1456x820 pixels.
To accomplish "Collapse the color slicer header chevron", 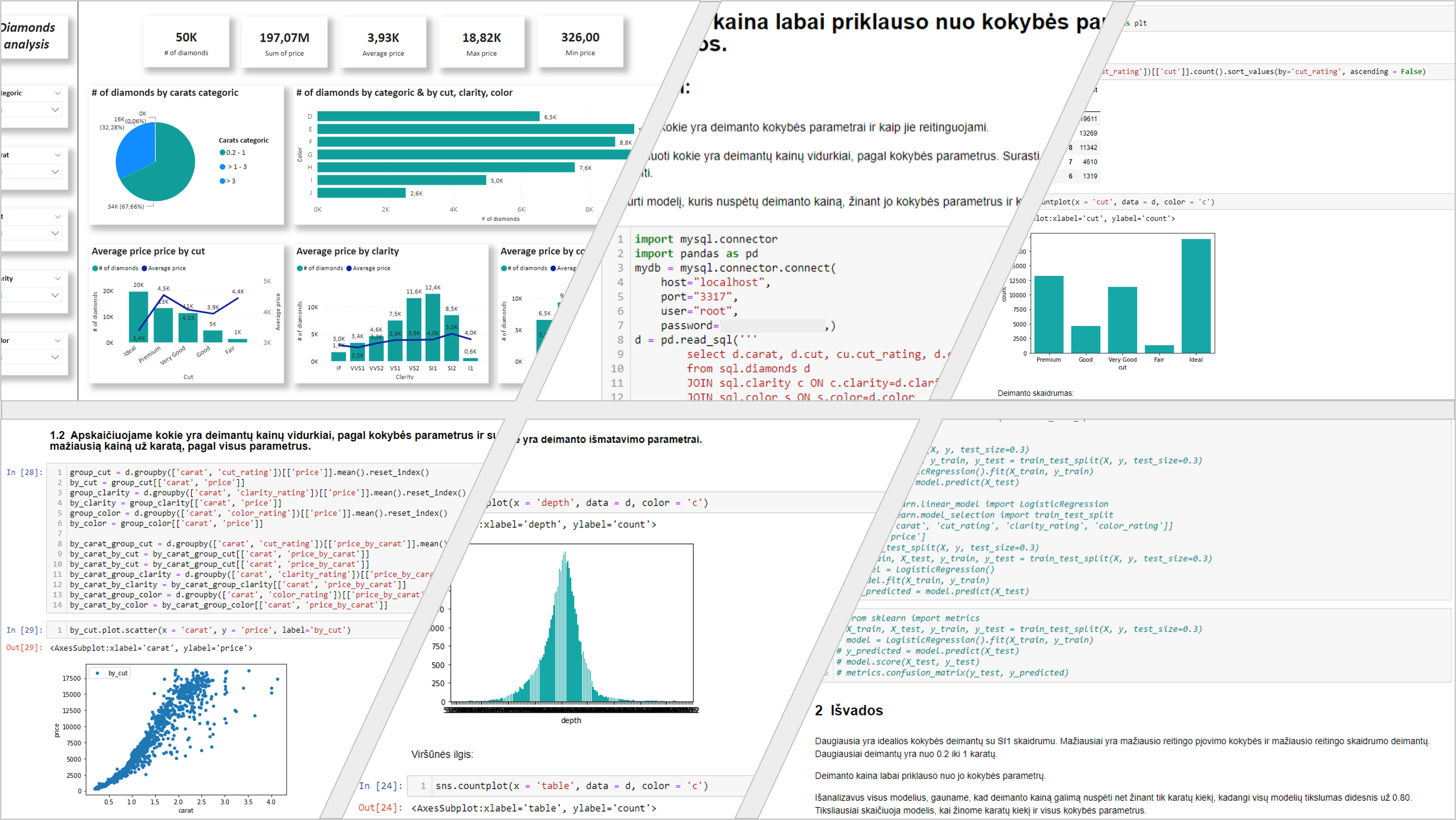I will [58, 341].
